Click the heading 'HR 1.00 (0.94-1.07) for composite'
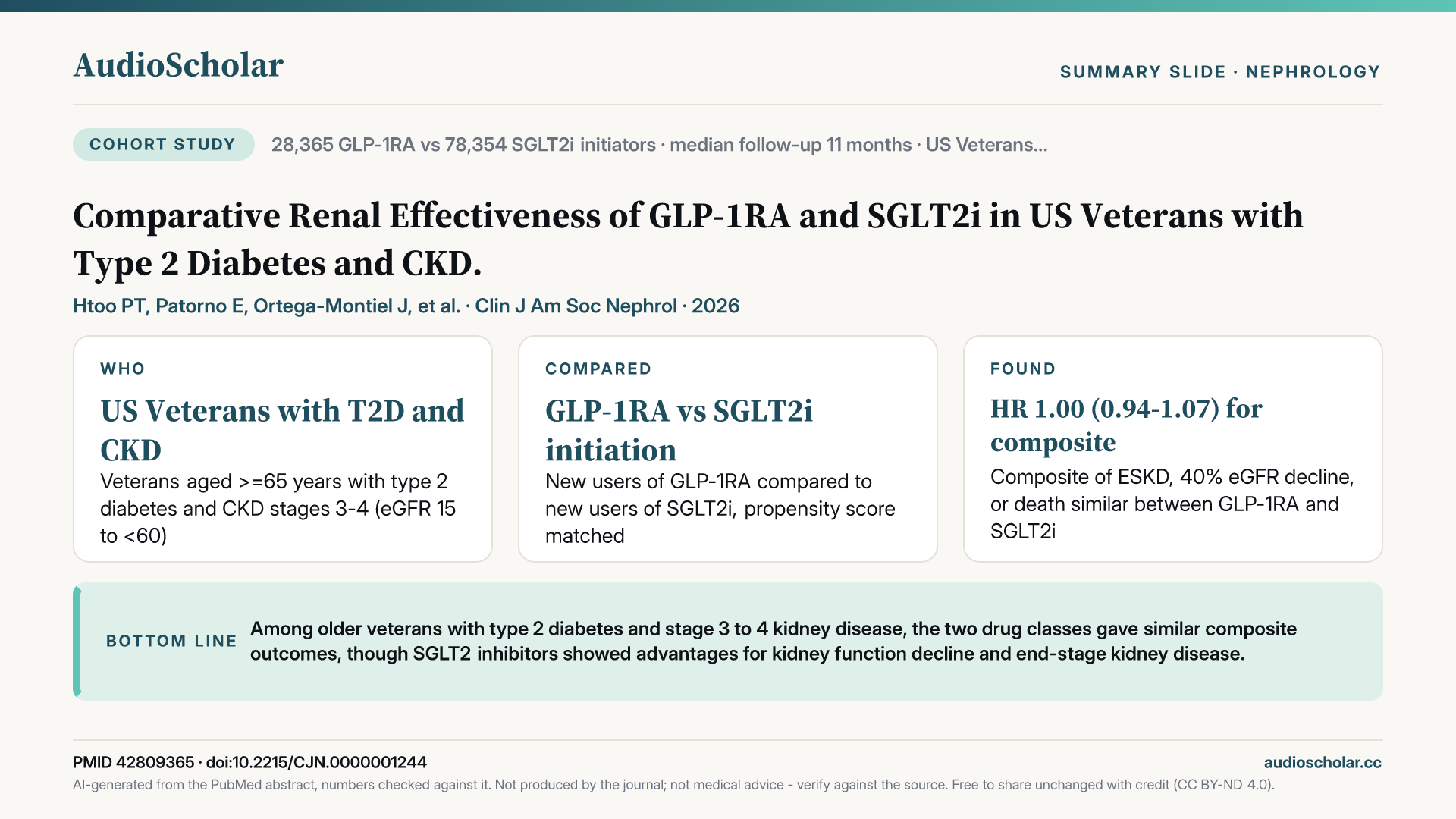1456x819 pixels. tap(1126, 425)
